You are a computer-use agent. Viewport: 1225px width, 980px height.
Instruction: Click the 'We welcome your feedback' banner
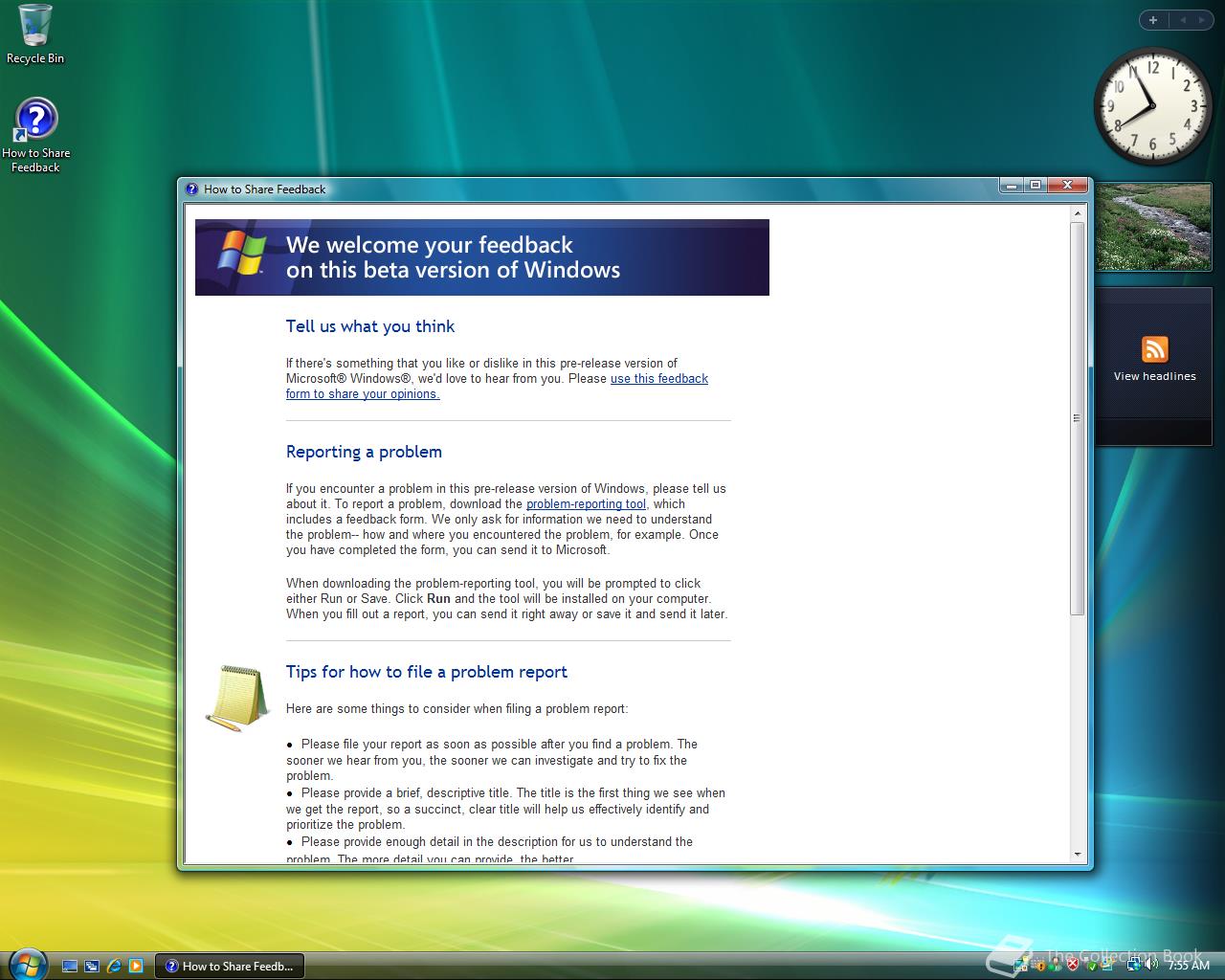[482, 257]
